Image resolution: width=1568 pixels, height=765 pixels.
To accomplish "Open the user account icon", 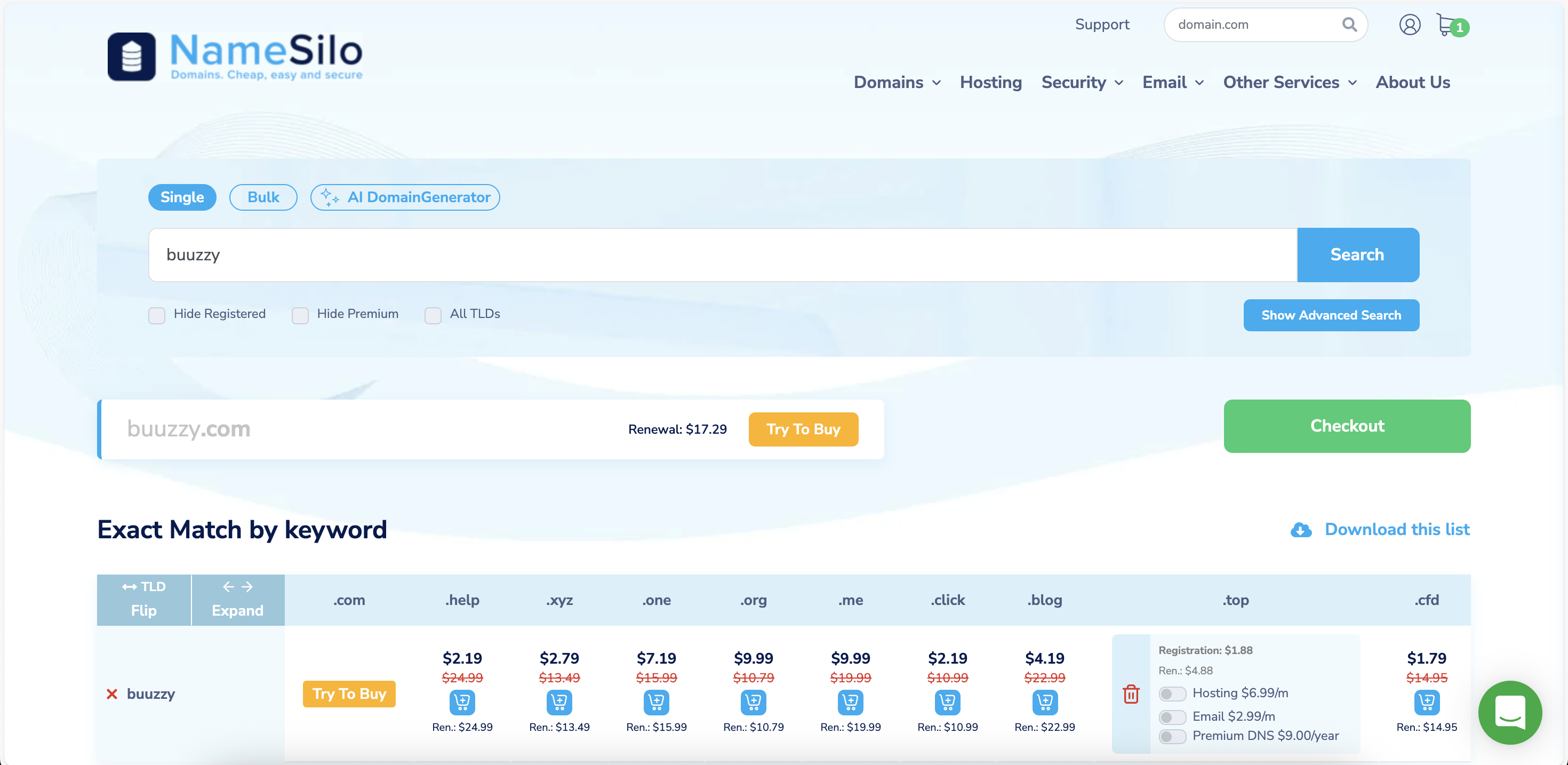I will (1409, 25).
